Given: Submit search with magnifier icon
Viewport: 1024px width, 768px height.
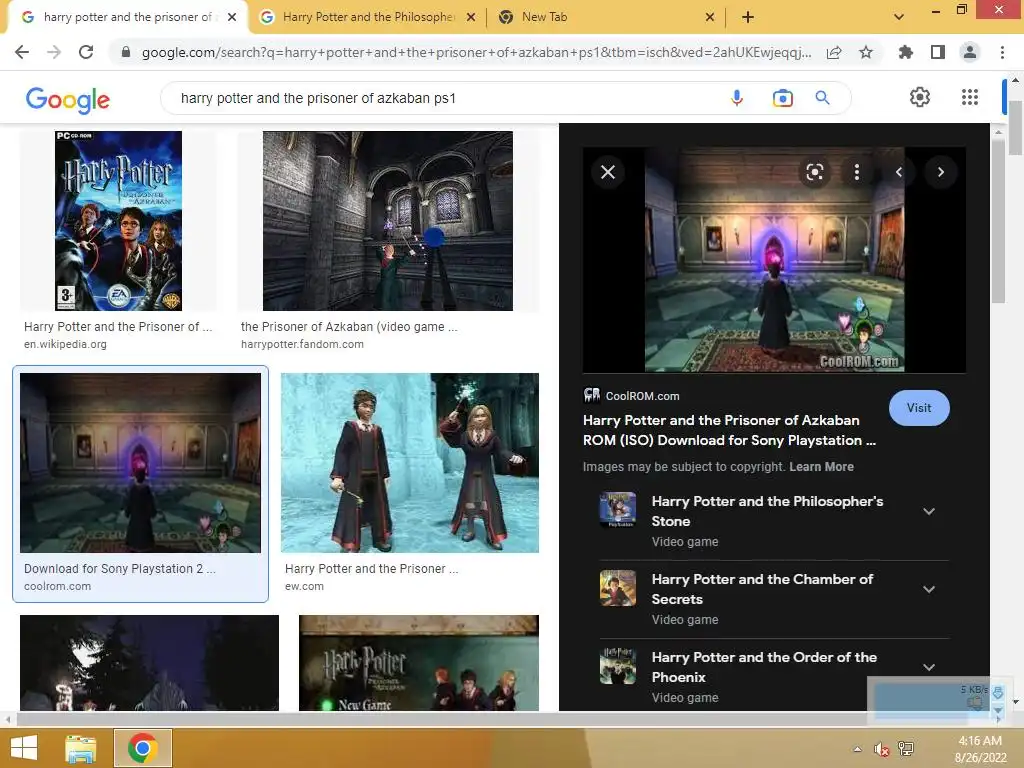Looking at the screenshot, I should point(823,98).
